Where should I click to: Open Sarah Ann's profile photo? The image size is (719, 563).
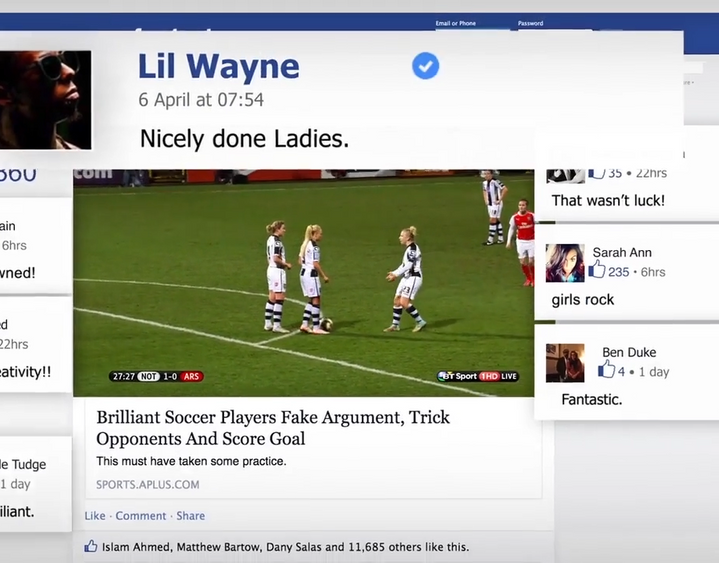tap(565, 263)
